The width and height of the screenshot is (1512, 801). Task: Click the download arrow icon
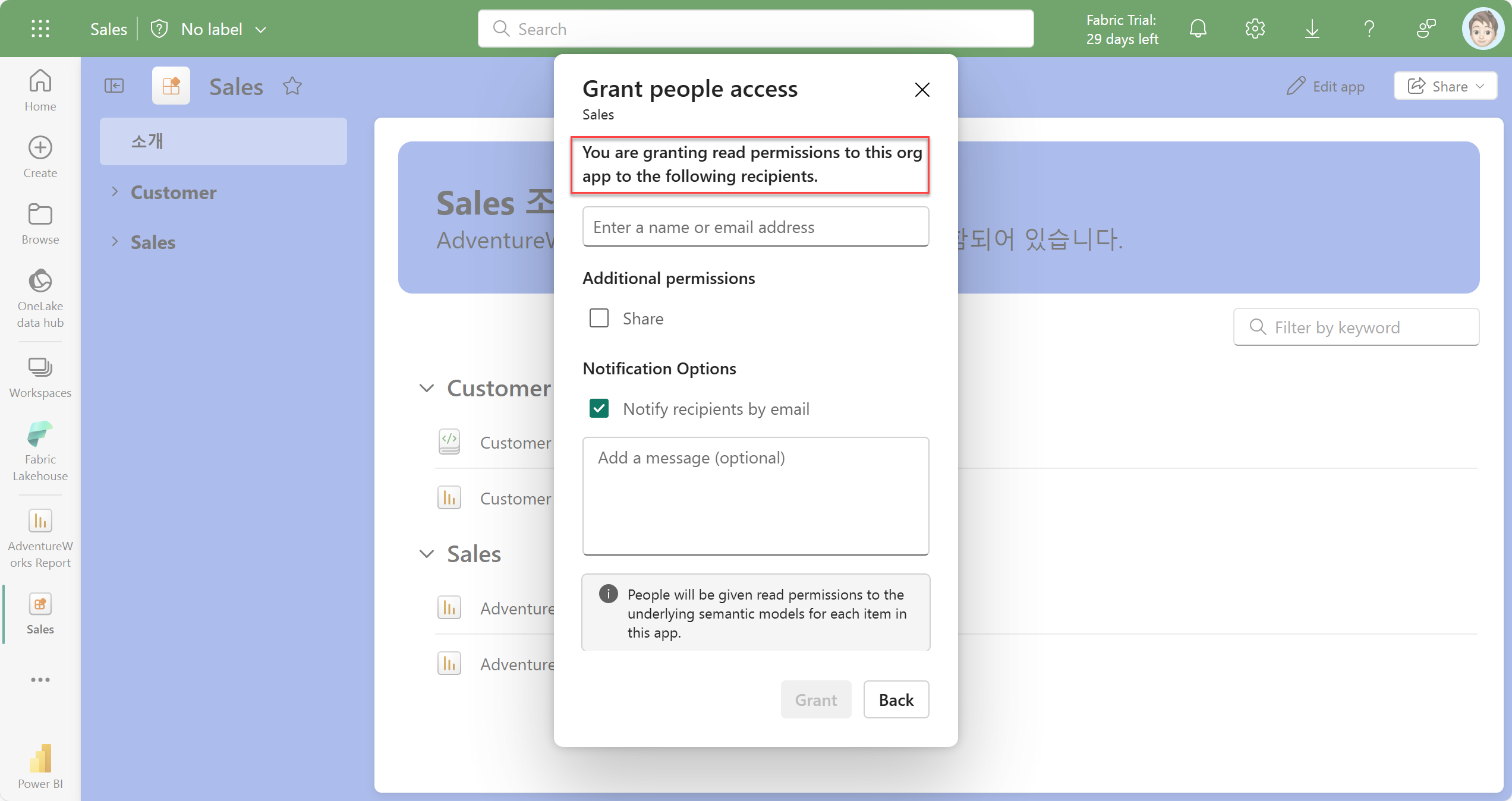click(x=1312, y=29)
